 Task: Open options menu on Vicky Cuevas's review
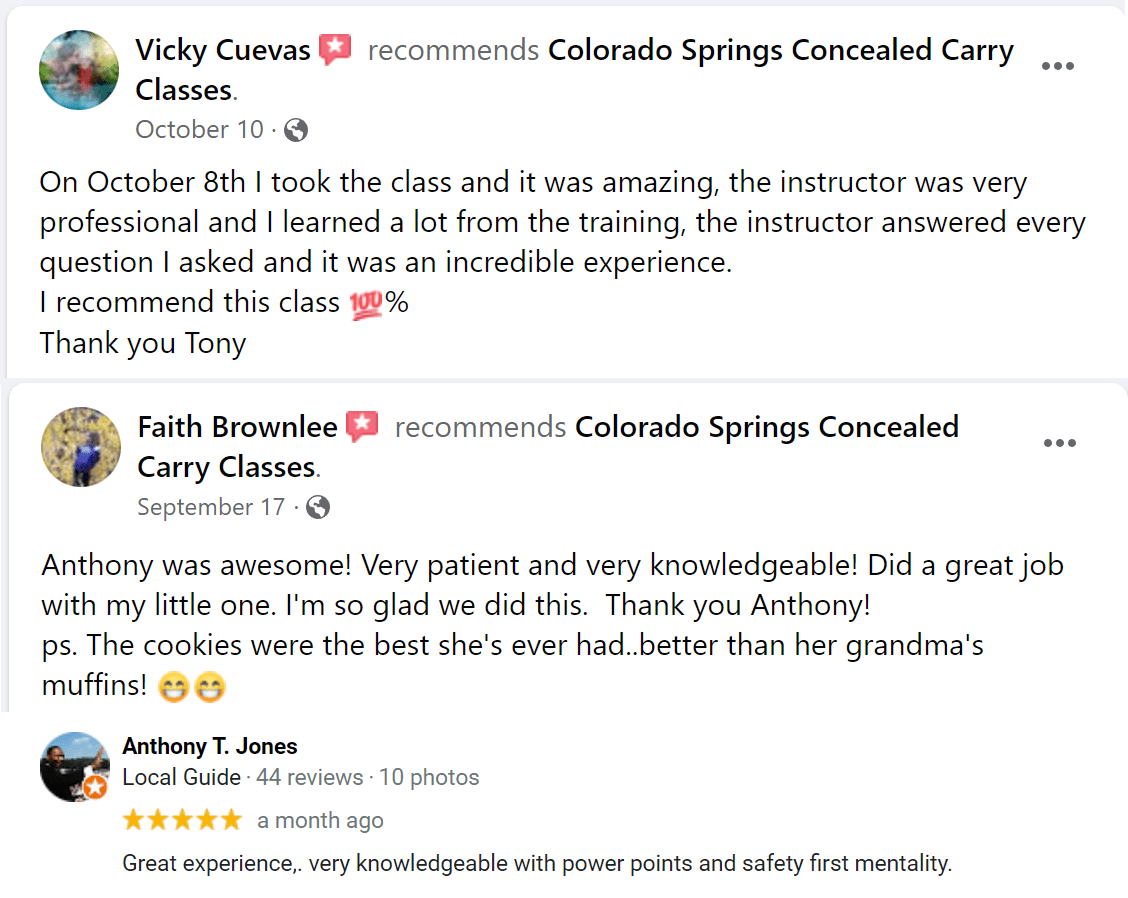point(1058,66)
